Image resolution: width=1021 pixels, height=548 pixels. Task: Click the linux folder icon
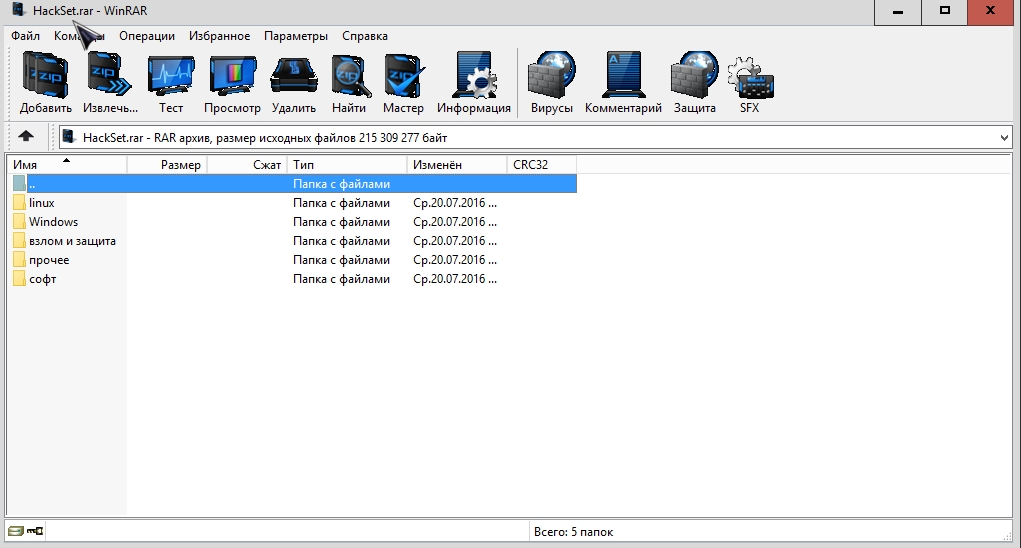pos(20,203)
